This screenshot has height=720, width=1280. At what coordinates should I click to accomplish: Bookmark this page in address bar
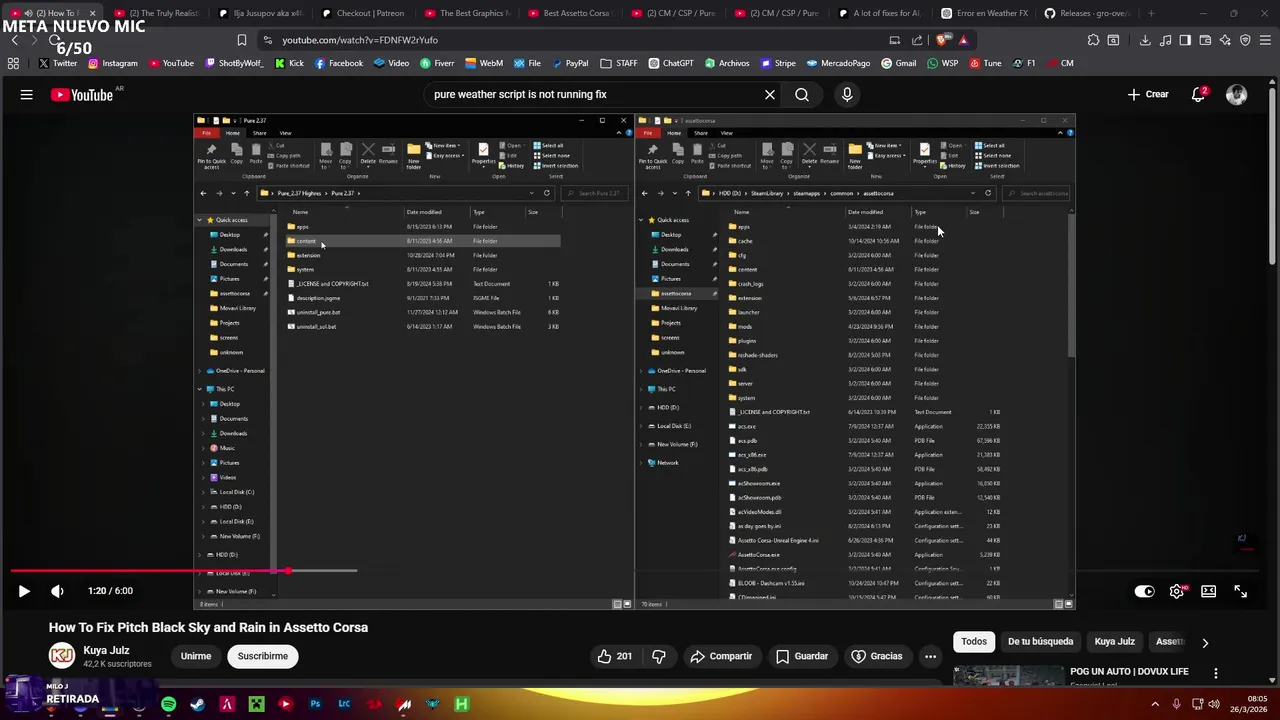tap(241, 40)
